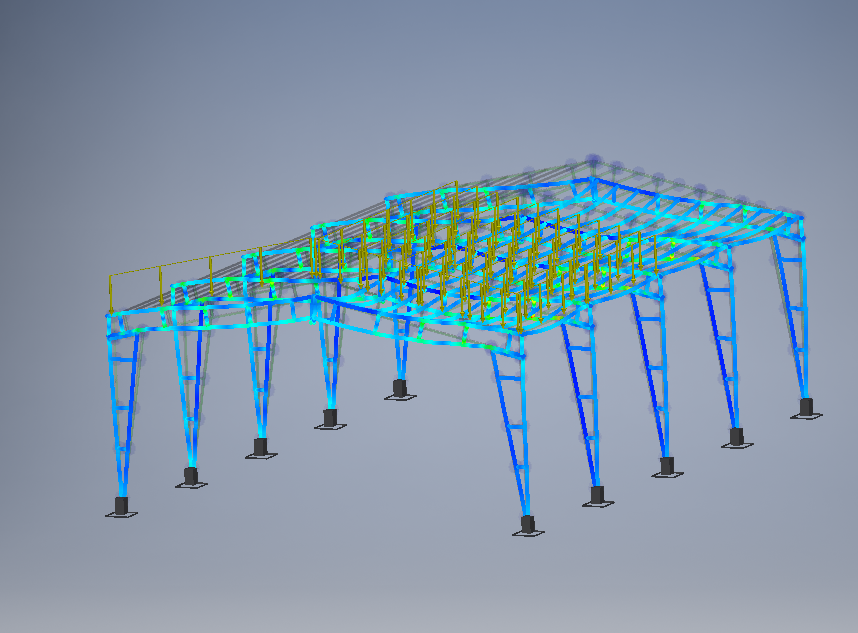Select the eave joint atop the front-right column
The height and width of the screenshot is (633, 858).
tap(519, 350)
